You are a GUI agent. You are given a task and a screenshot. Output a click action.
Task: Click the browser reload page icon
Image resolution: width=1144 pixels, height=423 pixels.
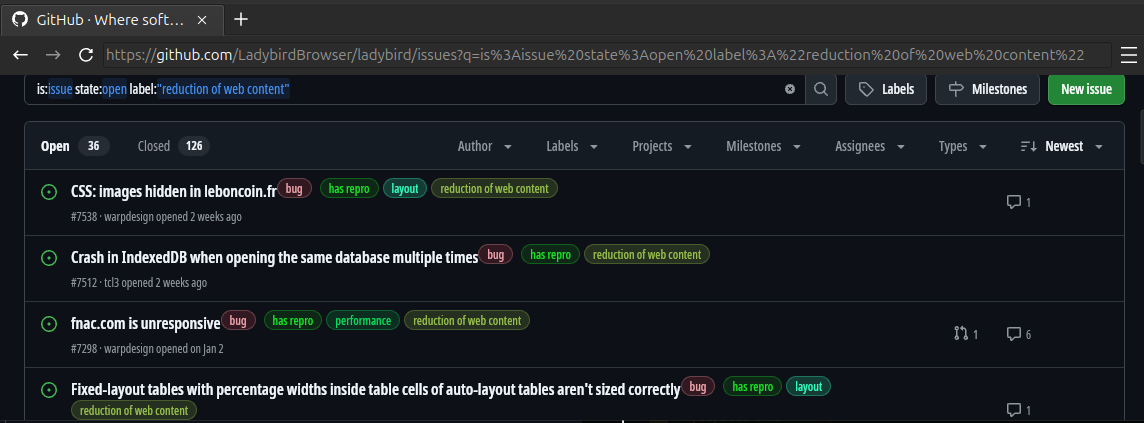[x=85, y=55]
